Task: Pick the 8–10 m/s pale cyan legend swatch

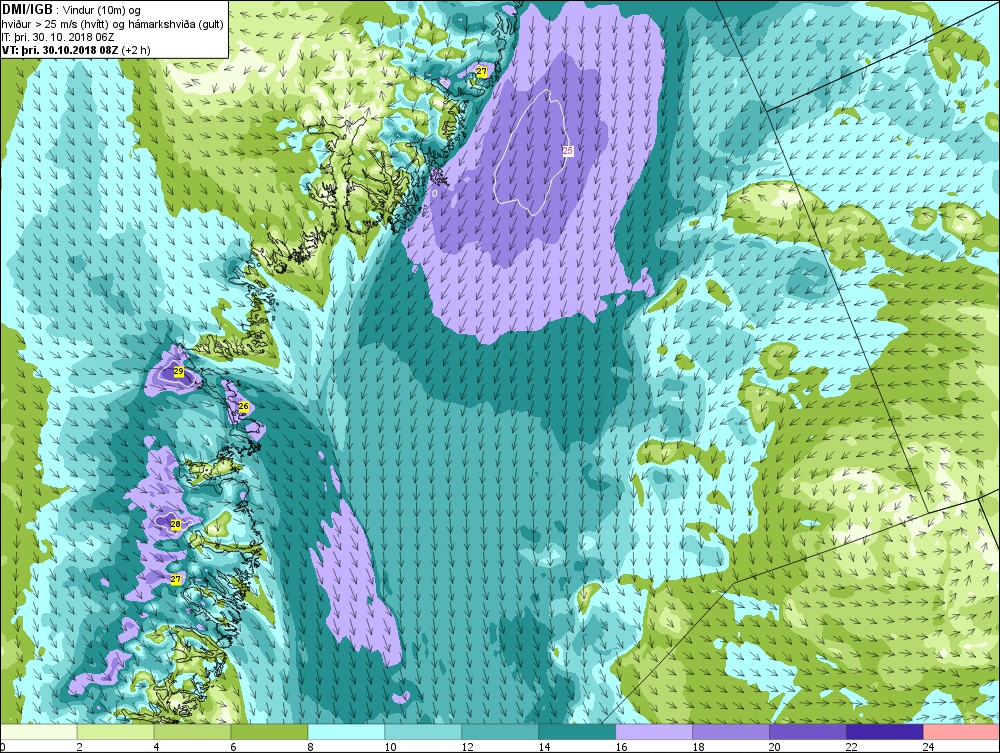Action: pyautogui.click(x=346, y=731)
